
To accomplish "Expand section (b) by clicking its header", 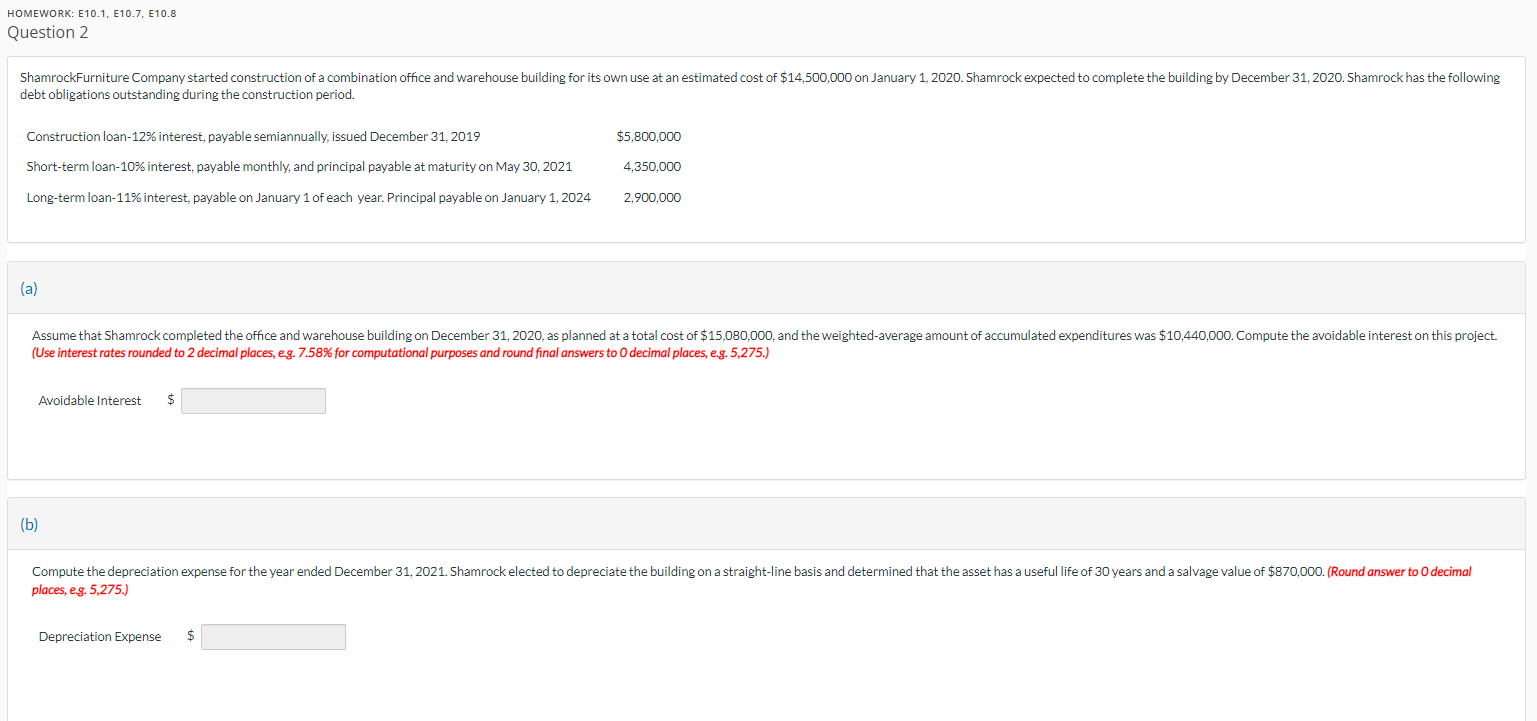I will pos(28,524).
